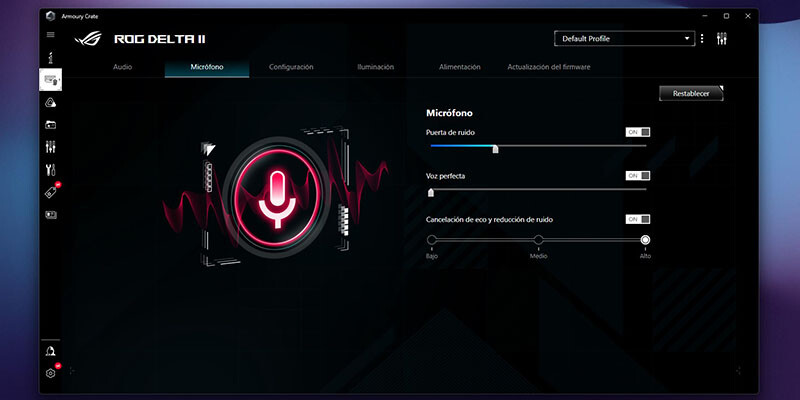Click the Armoury Crate title text

tap(80, 16)
